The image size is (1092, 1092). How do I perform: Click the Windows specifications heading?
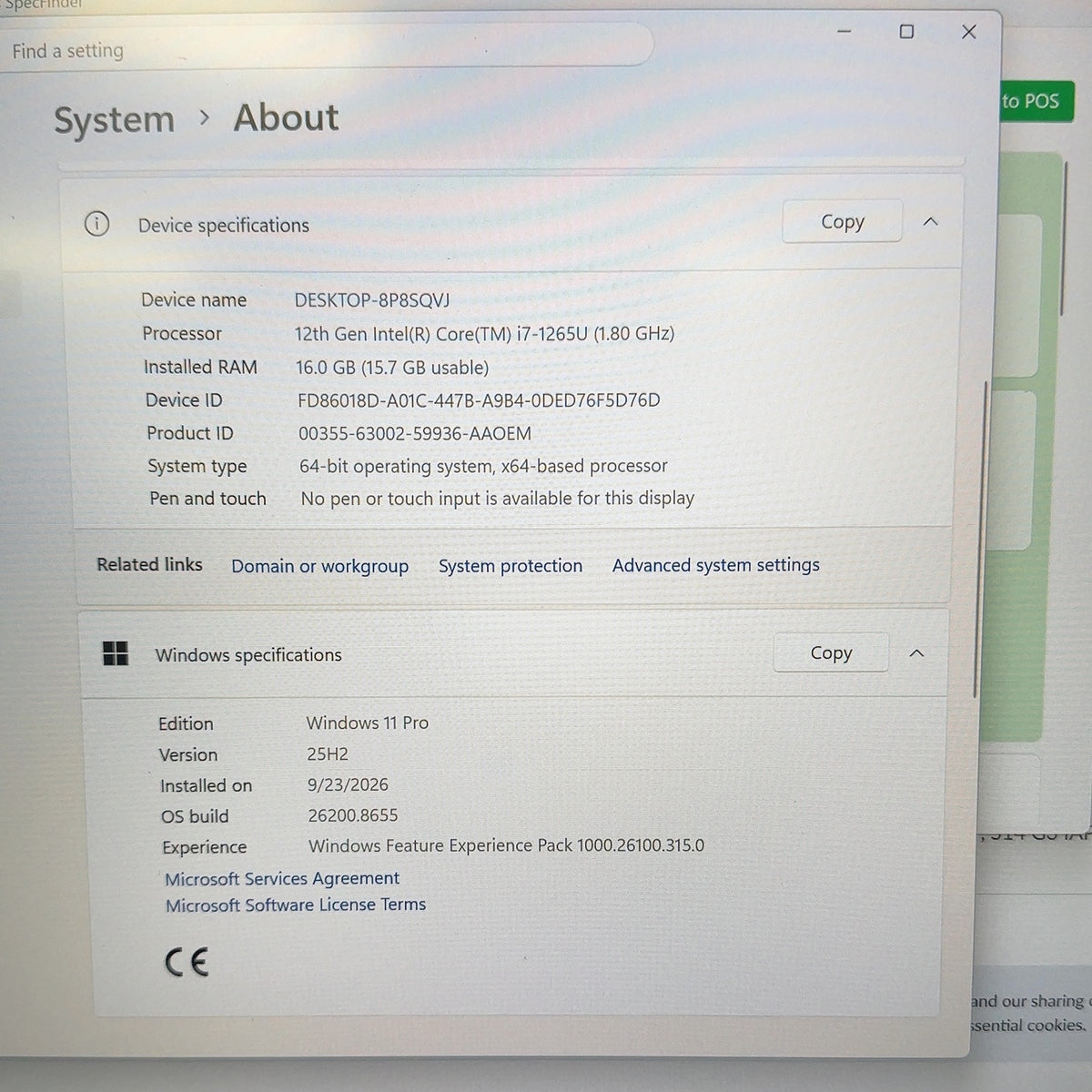pos(248,655)
